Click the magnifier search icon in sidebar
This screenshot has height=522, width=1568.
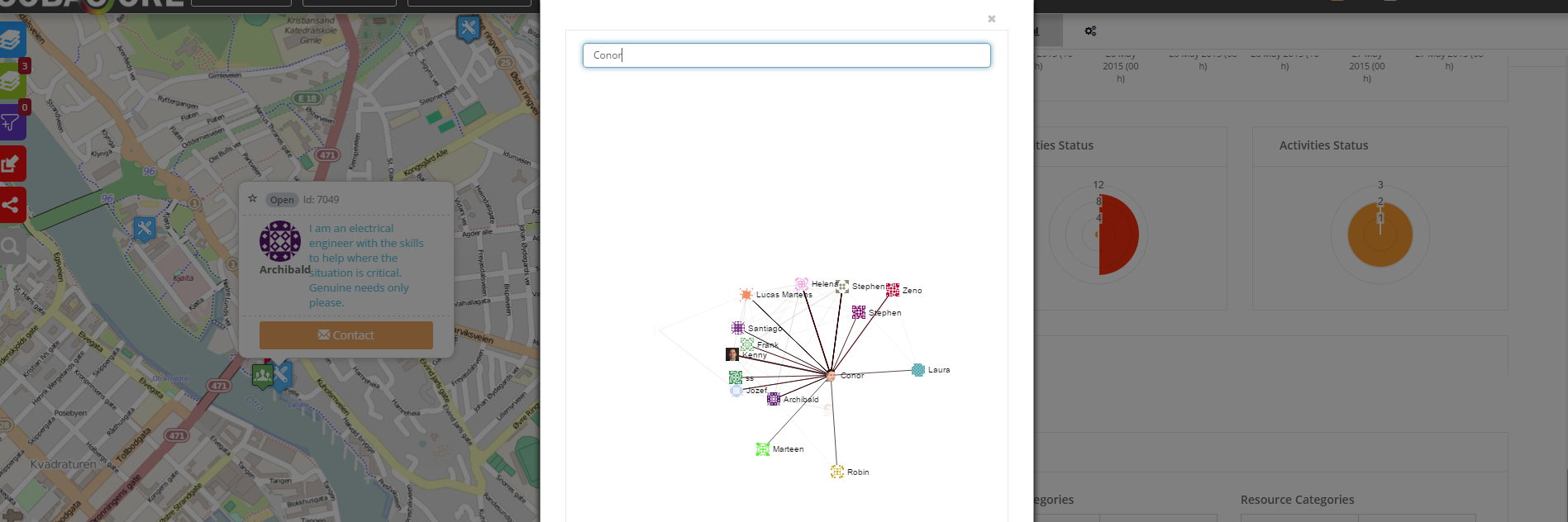tap(12, 245)
